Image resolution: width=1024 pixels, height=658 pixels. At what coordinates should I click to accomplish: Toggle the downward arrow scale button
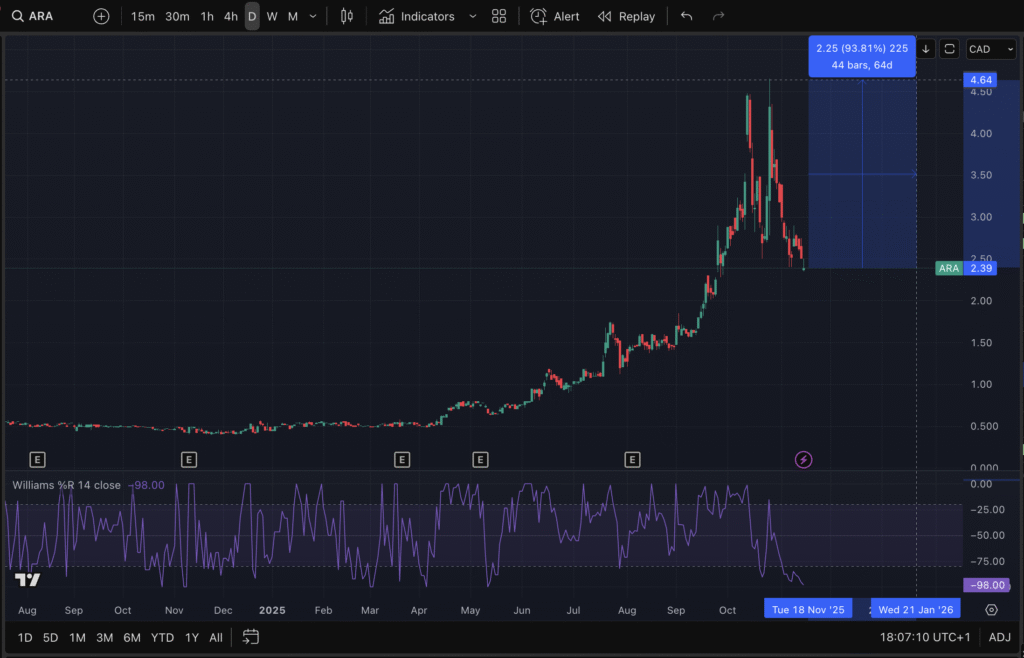pyautogui.click(x=926, y=49)
